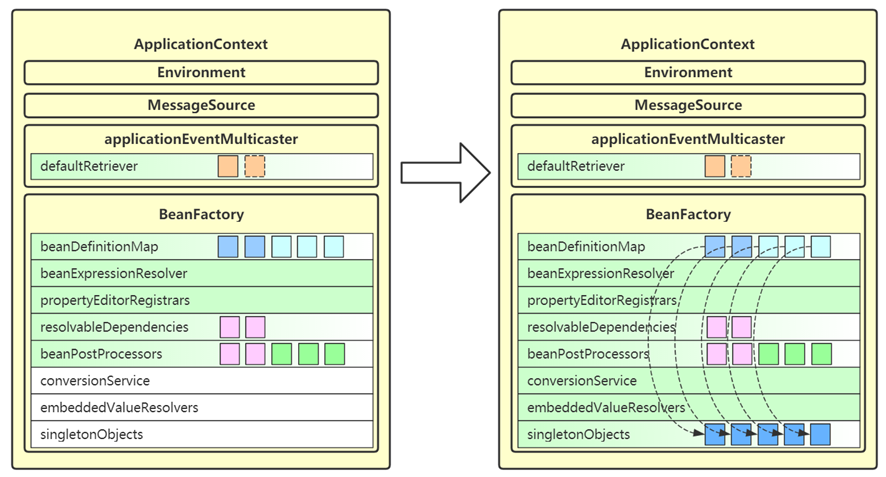This screenshot has width=886, height=477.
Task: Select the left singletonObjects row label
Action: 92,435
